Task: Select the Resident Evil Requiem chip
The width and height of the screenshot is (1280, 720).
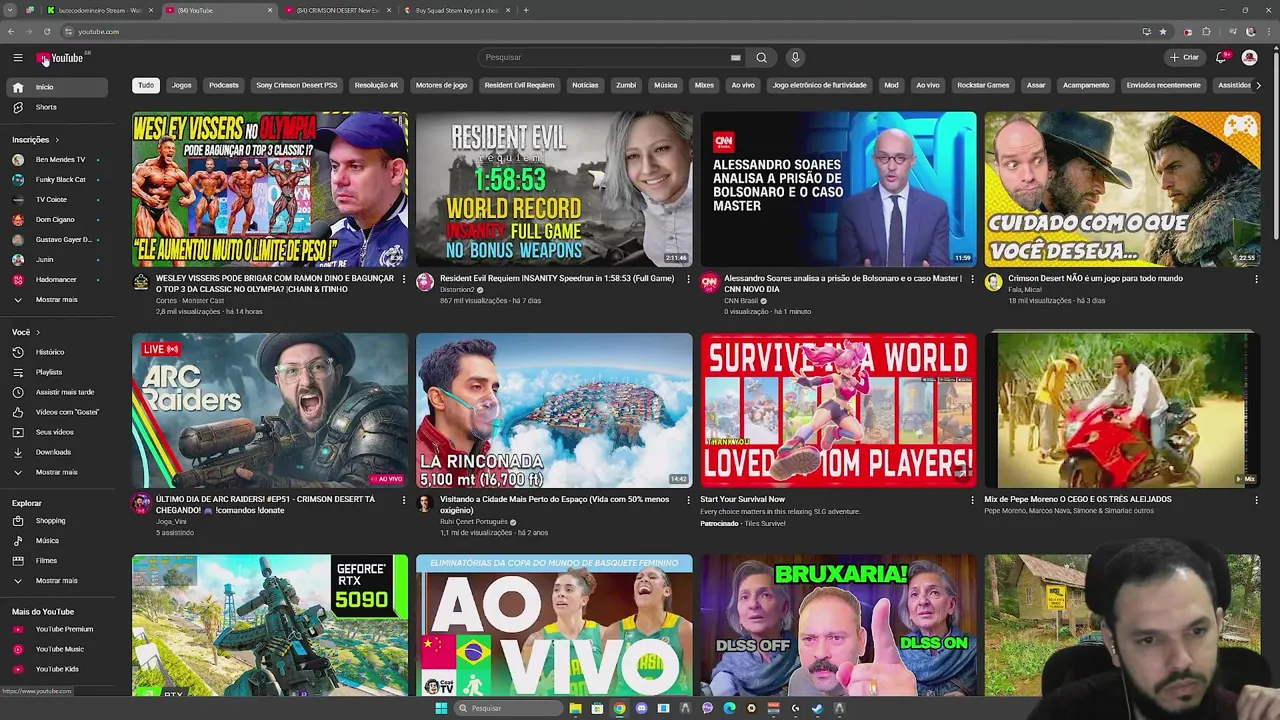Action: pyautogui.click(x=519, y=85)
